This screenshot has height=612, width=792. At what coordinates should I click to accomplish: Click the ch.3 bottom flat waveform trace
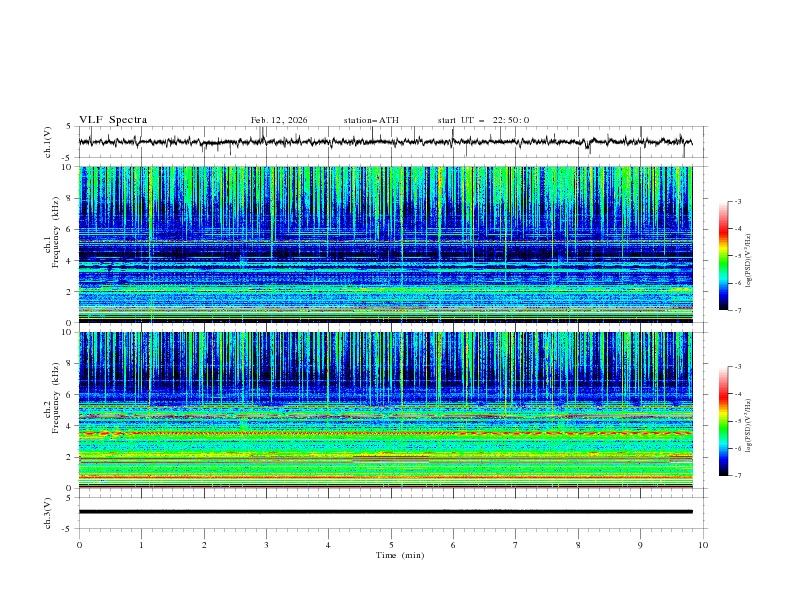point(390,511)
